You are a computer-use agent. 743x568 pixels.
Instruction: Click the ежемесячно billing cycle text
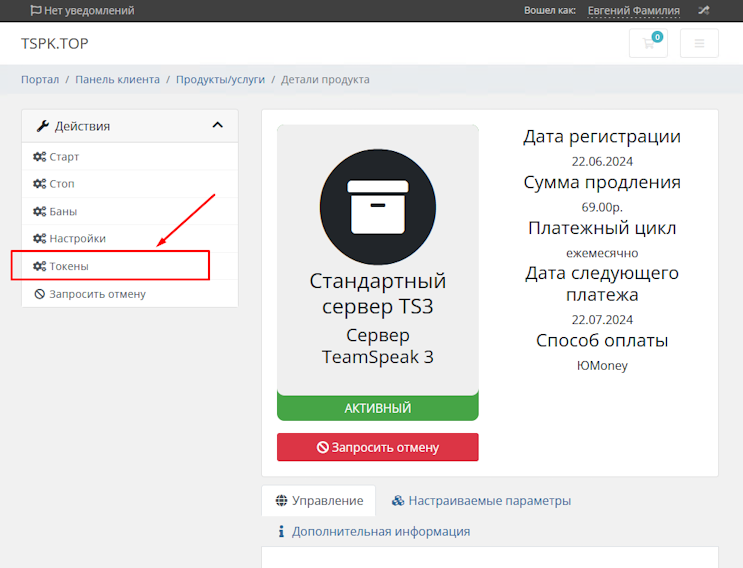pos(602,253)
